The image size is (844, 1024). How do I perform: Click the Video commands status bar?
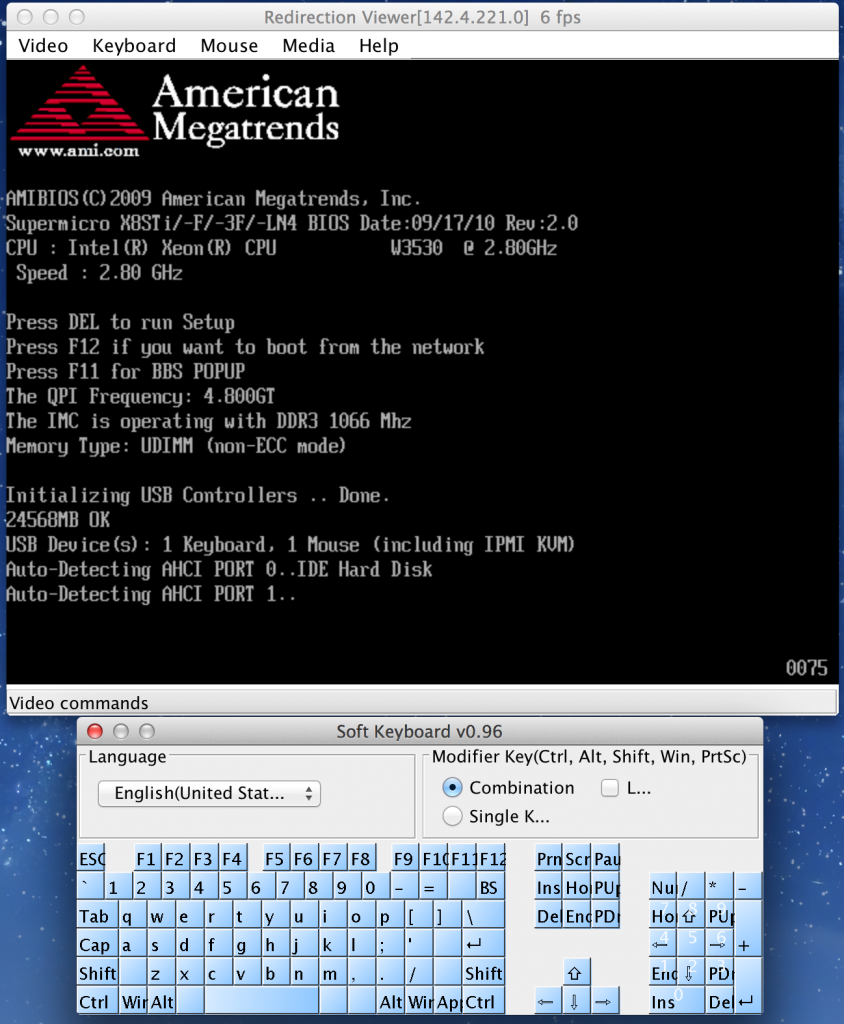click(422, 703)
